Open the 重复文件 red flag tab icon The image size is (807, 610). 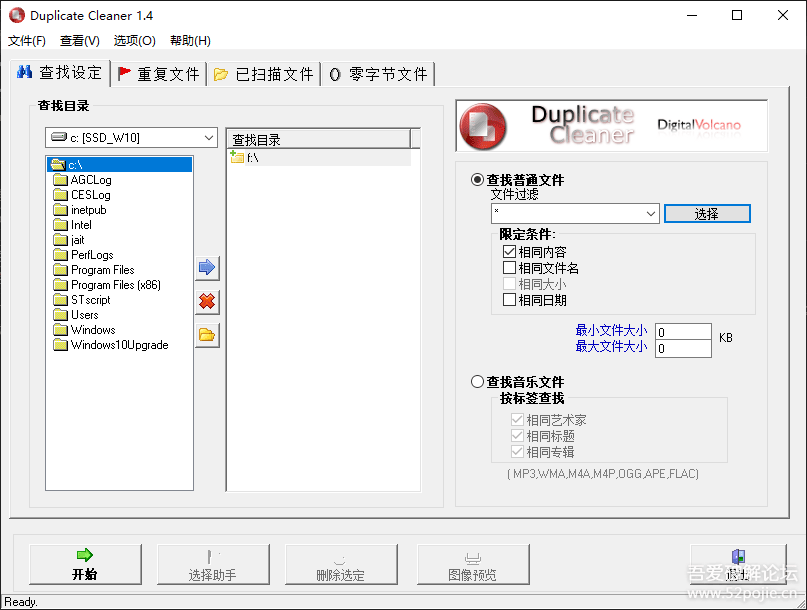pyautogui.click(x=125, y=73)
